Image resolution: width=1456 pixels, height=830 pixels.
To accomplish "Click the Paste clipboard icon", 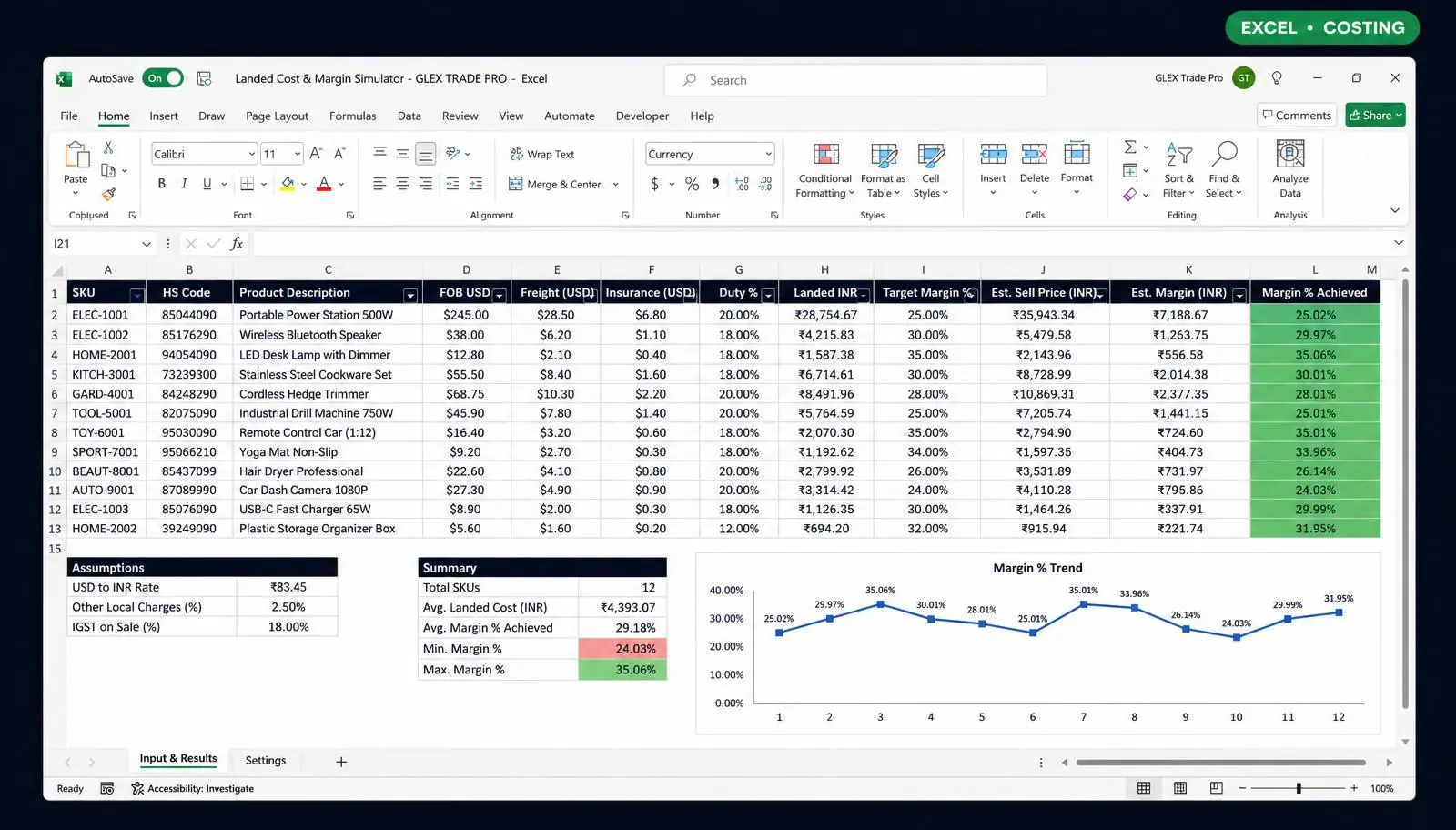I will pos(76,155).
